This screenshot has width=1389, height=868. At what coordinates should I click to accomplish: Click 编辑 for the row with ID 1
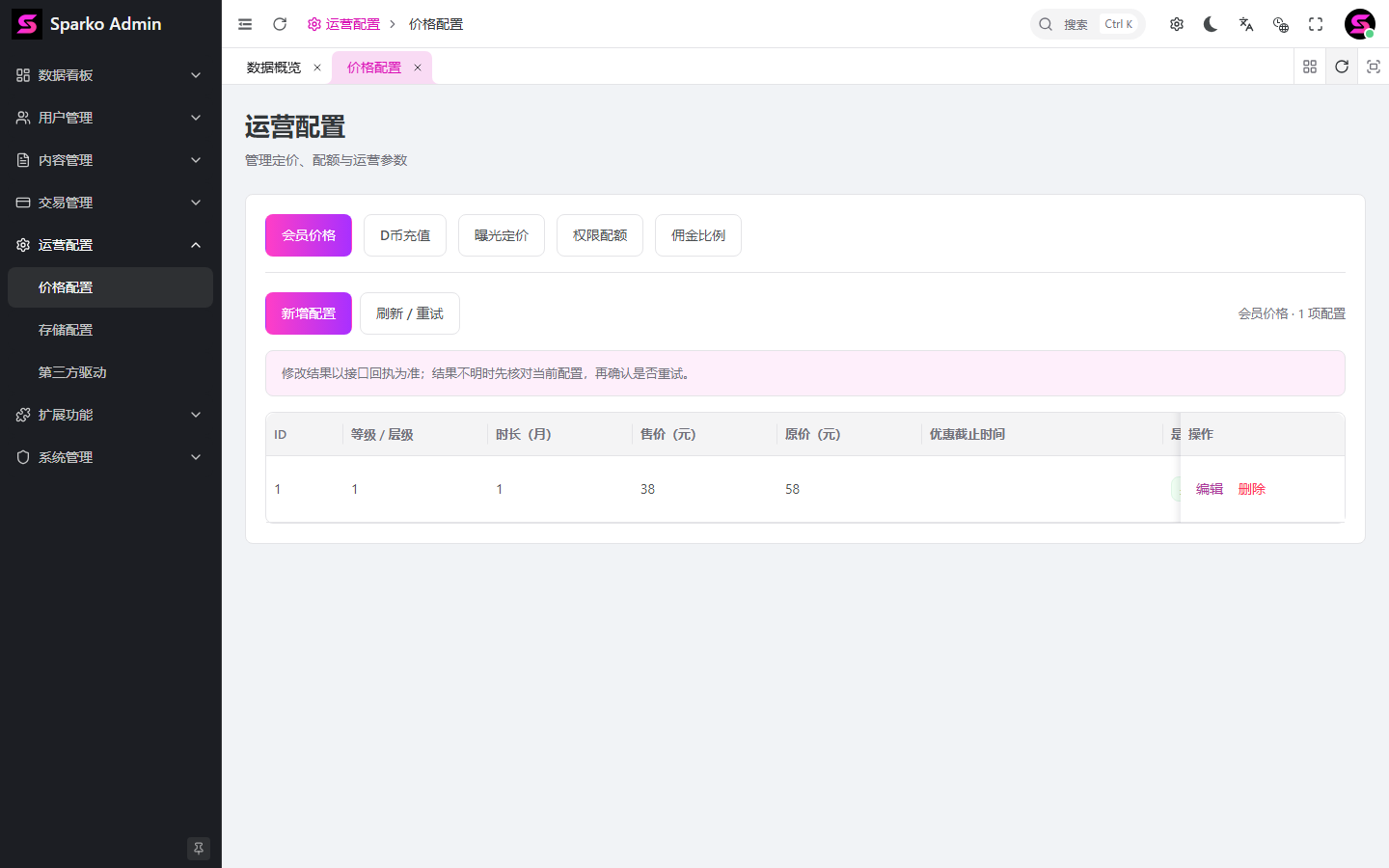(x=1210, y=489)
